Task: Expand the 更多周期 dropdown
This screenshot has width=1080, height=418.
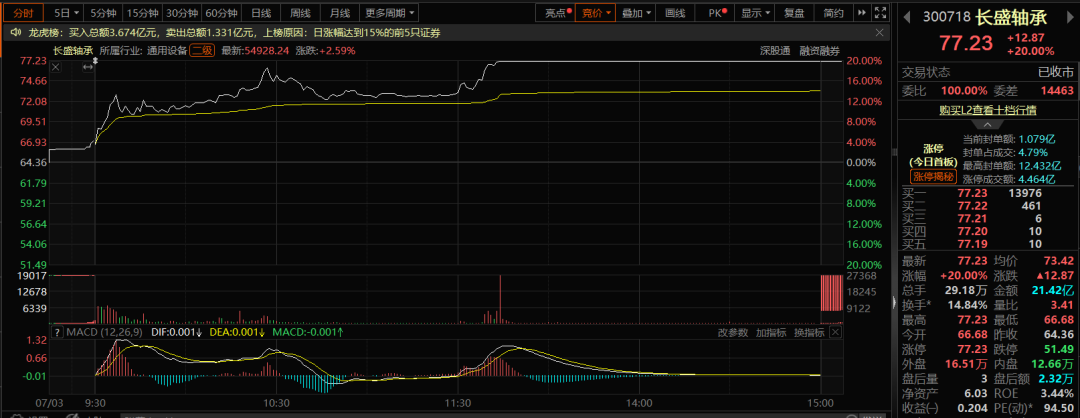Action: pos(390,12)
